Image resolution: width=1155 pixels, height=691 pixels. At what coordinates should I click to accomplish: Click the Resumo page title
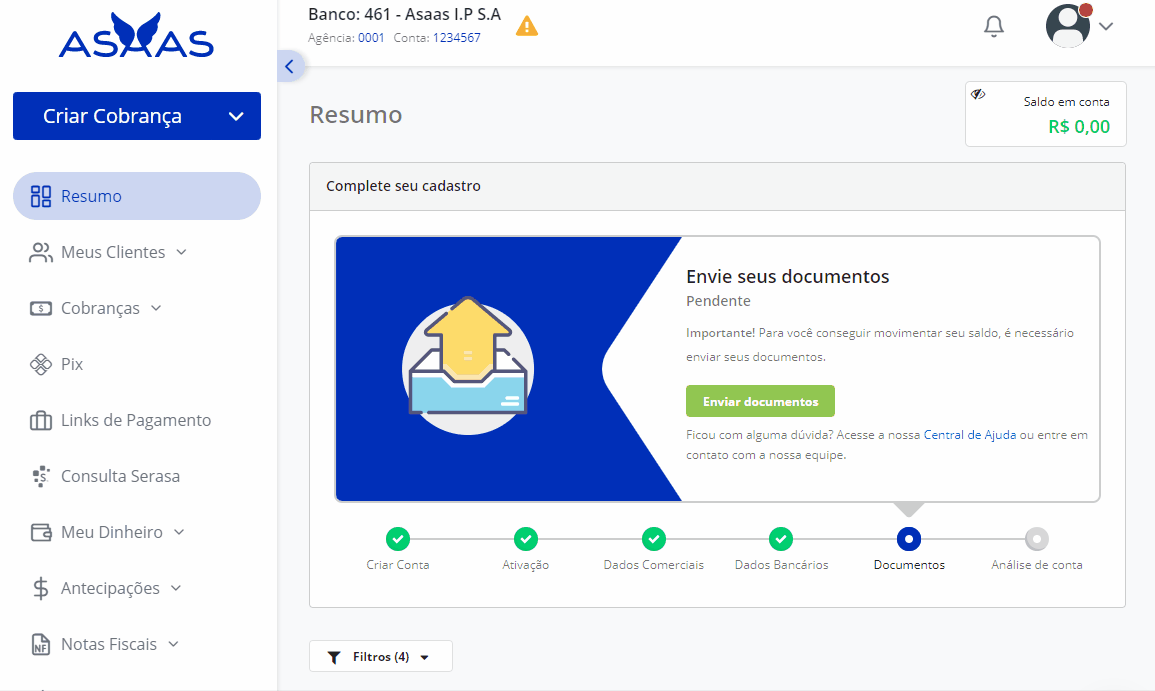click(x=356, y=115)
